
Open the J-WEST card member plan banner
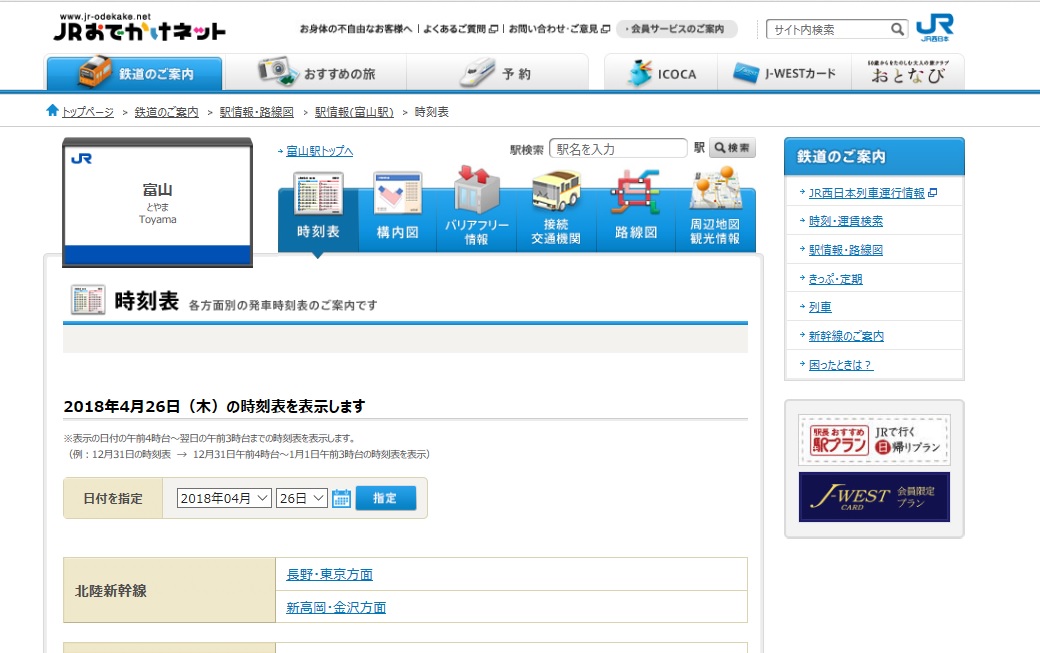[874, 497]
